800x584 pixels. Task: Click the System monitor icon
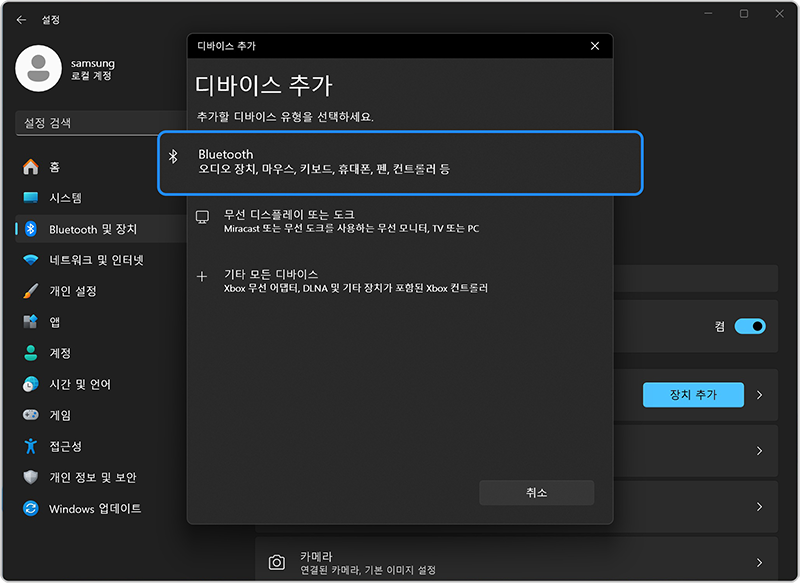[x=31, y=197]
